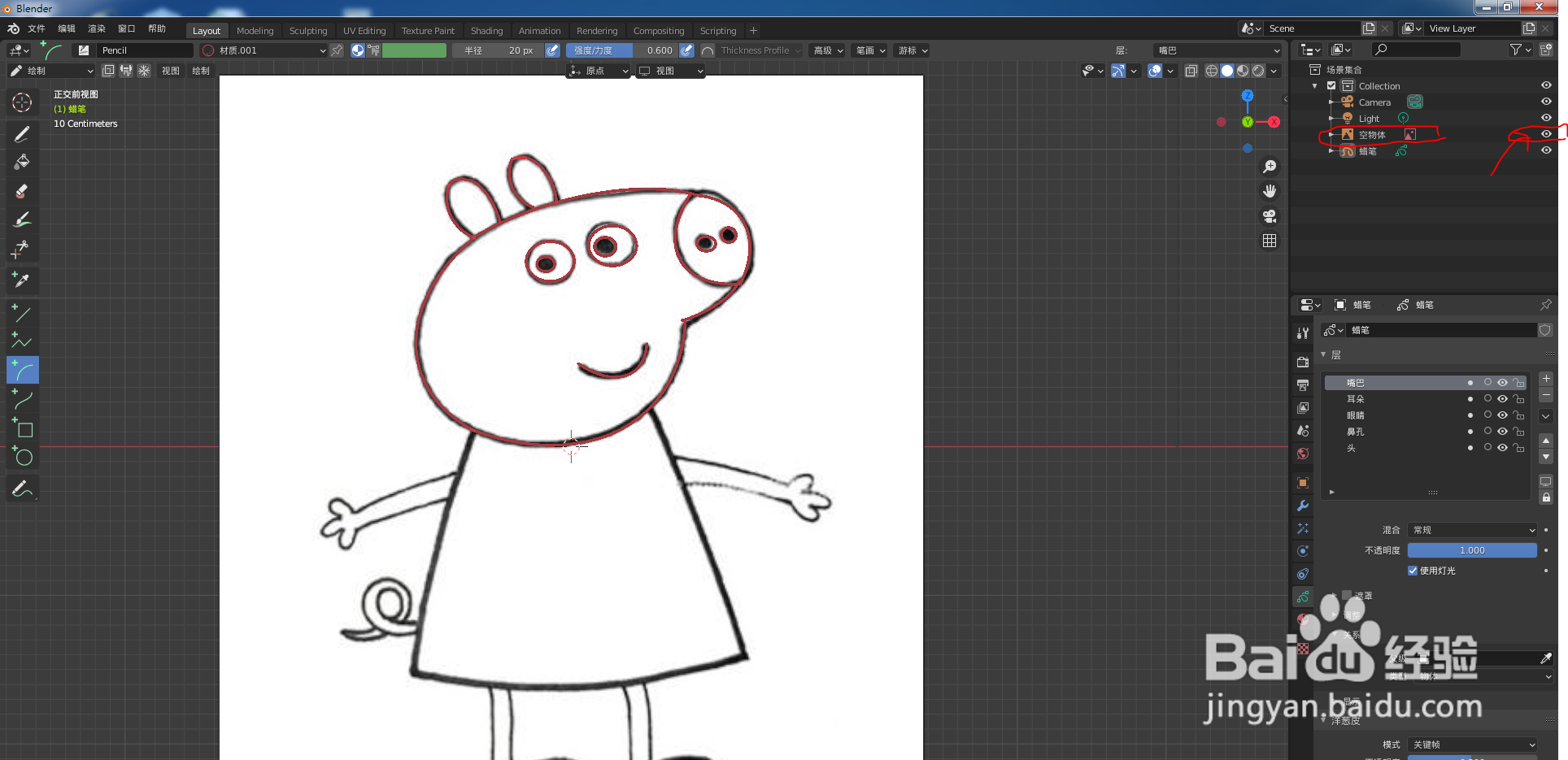
Task: Select the Curve tool
Action: (x=22, y=399)
